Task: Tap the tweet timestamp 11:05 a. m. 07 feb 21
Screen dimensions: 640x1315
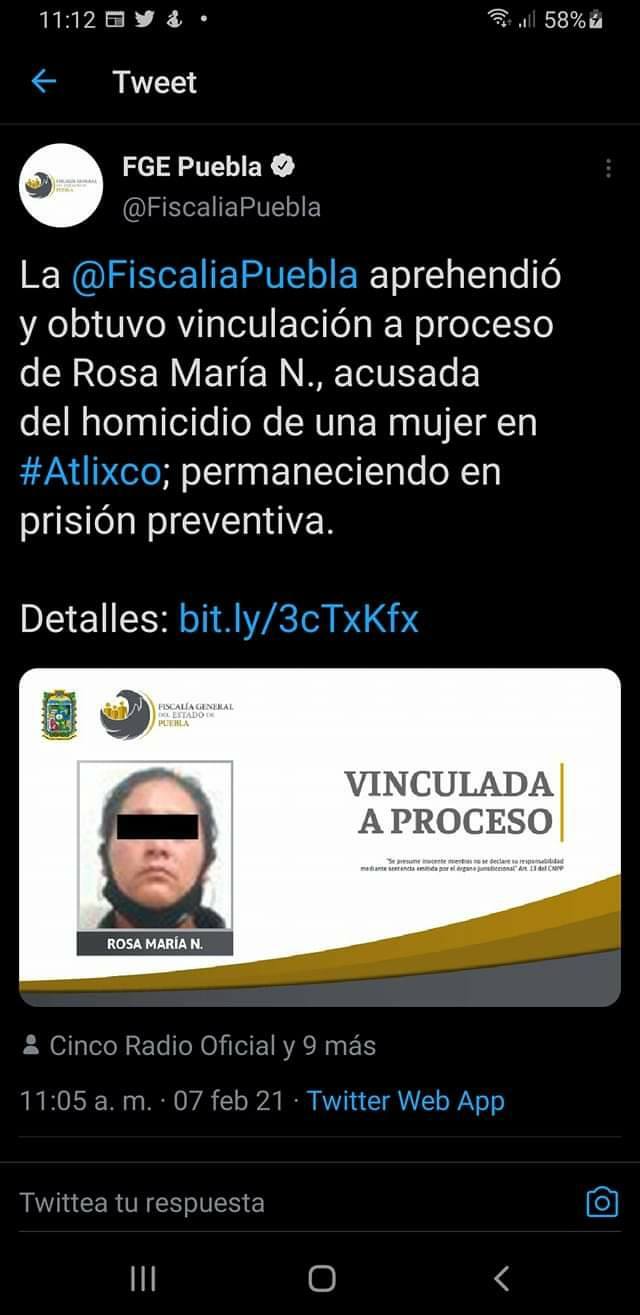Action: coord(152,1101)
